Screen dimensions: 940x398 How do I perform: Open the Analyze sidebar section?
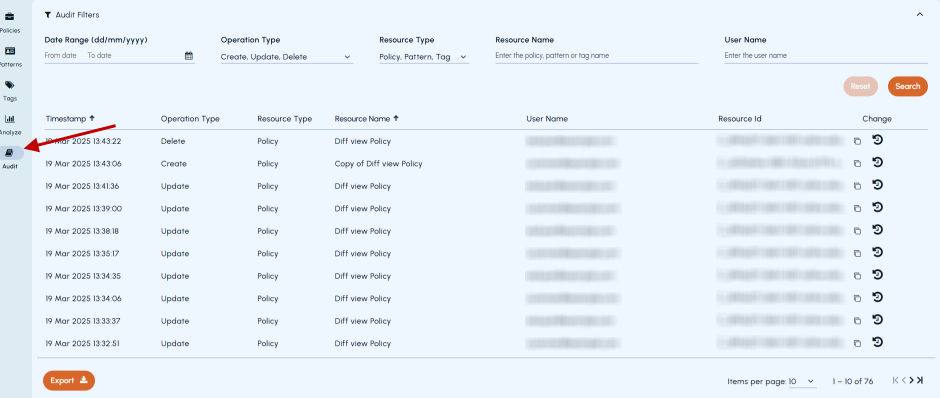(x=10, y=125)
